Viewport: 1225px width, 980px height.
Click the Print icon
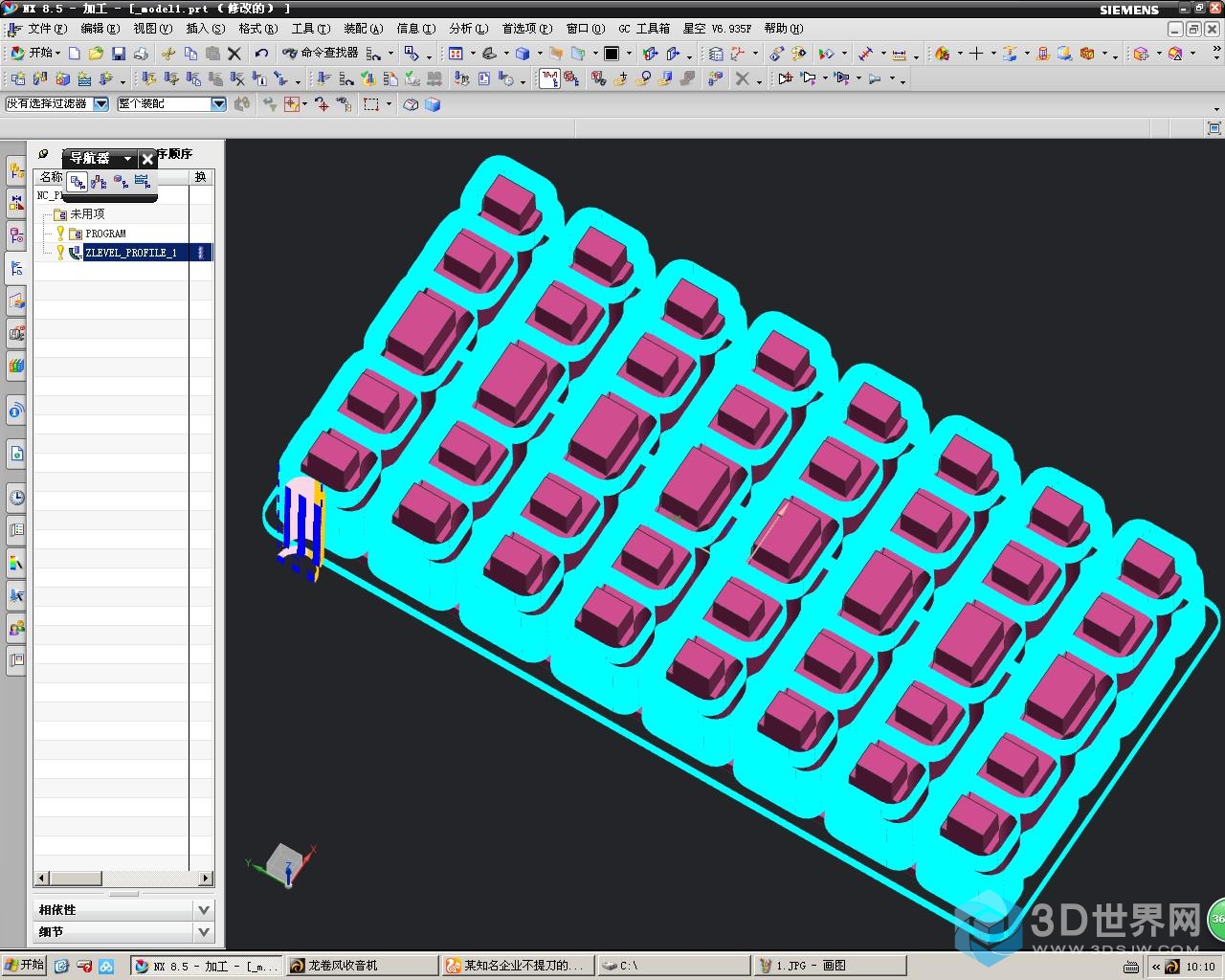click(x=141, y=54)
